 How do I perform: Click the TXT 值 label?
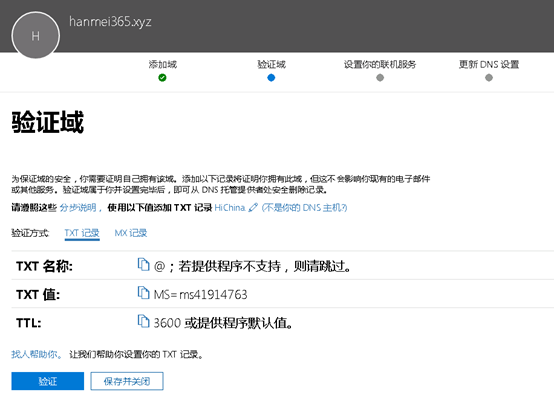click(38, 294)
